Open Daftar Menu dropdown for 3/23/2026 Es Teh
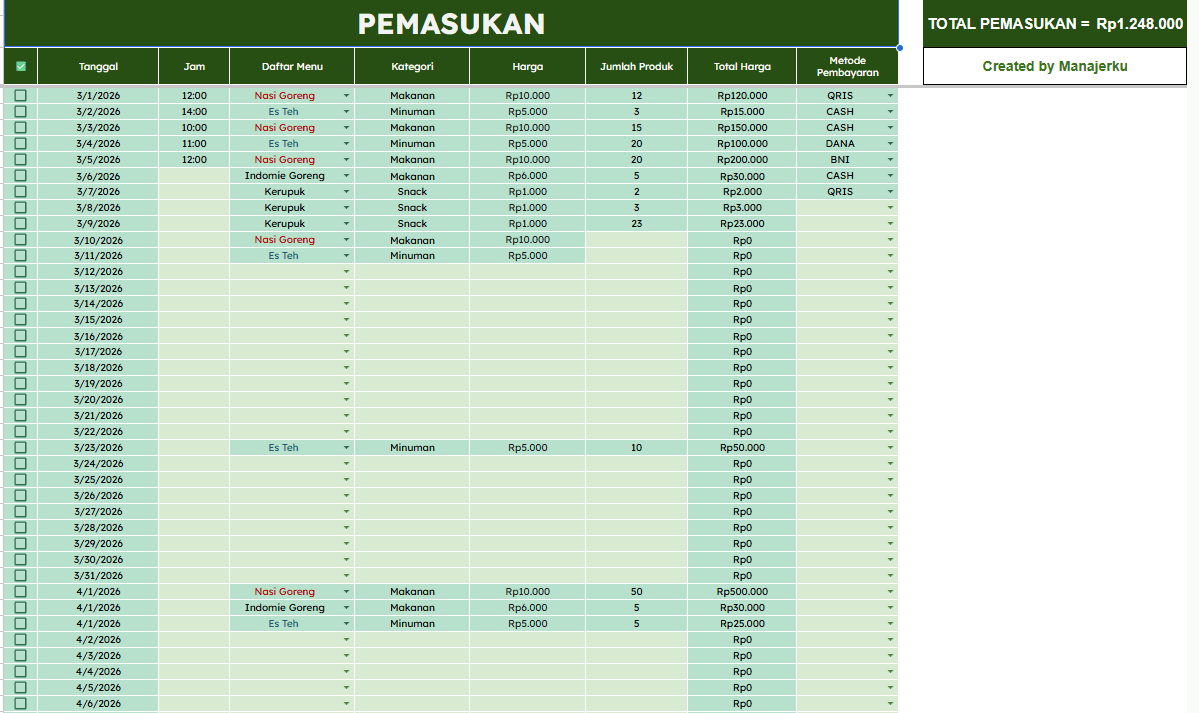Viewport: 1199px width, 713px height. (346, 448)
